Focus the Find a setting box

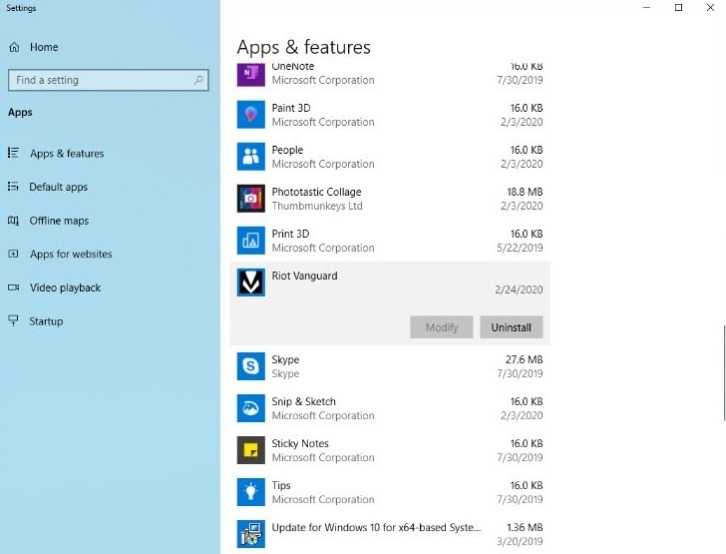point(108,80)
